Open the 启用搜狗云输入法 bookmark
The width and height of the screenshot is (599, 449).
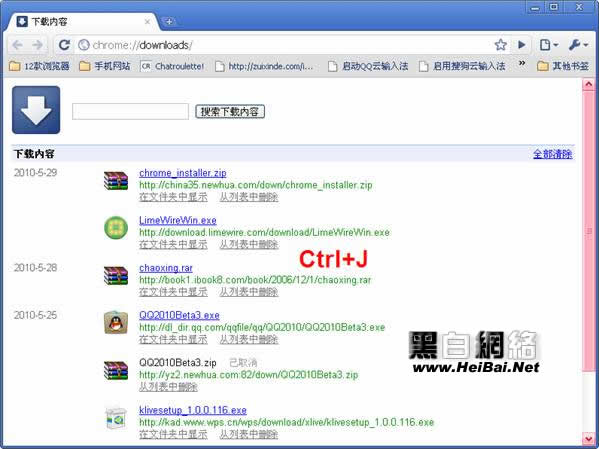click(461, 66)
